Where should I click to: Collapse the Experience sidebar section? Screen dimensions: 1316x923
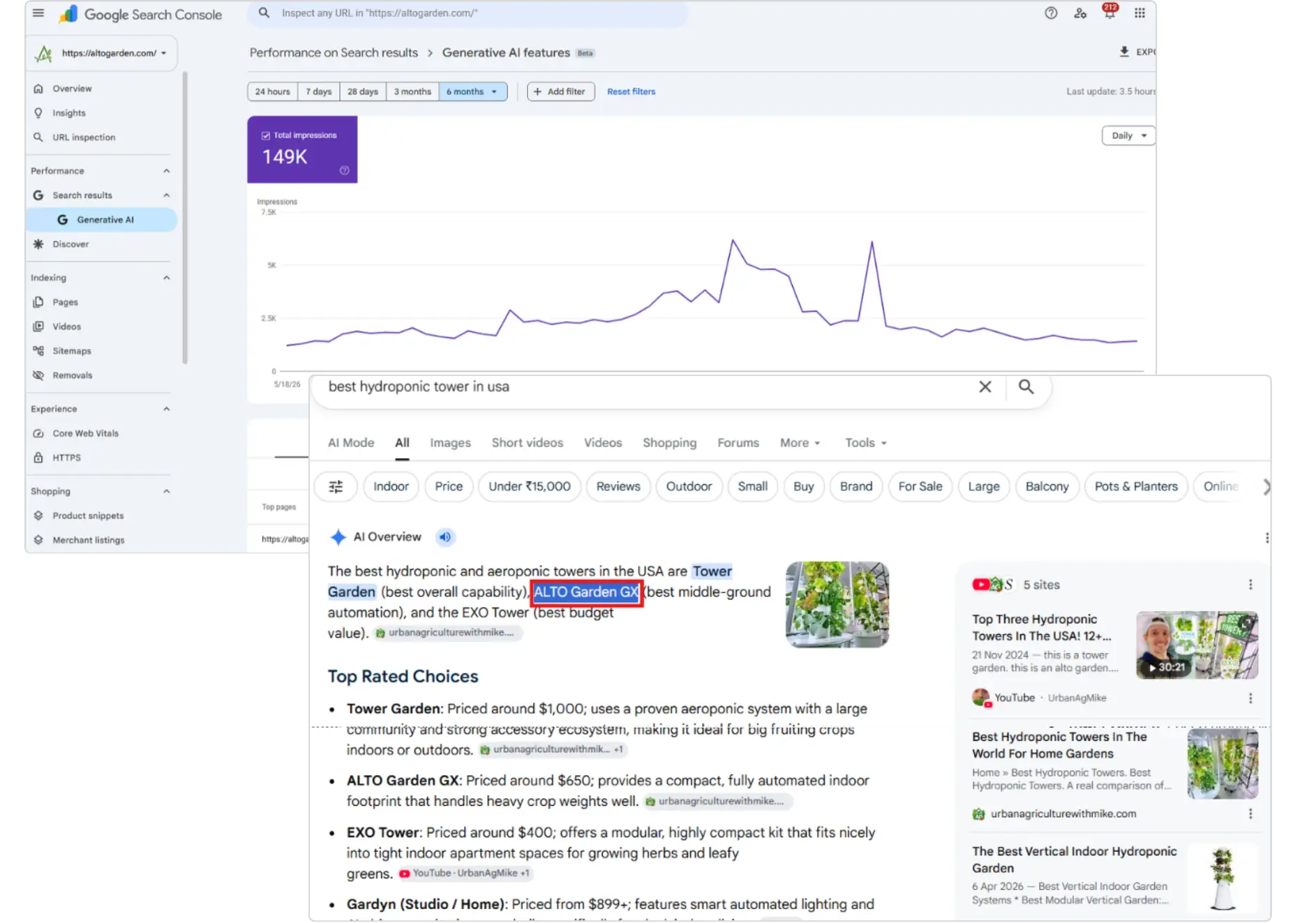(x=167, y=409)
